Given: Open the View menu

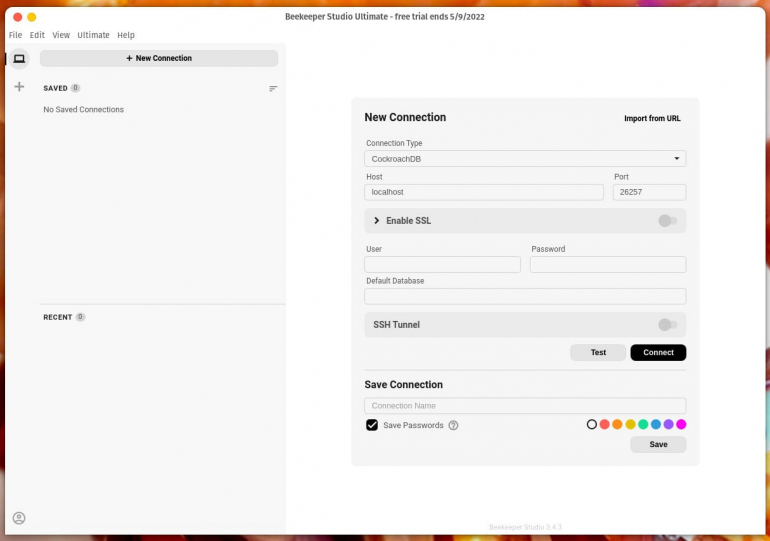Looking at the screenshot, I should pos(61,35).
